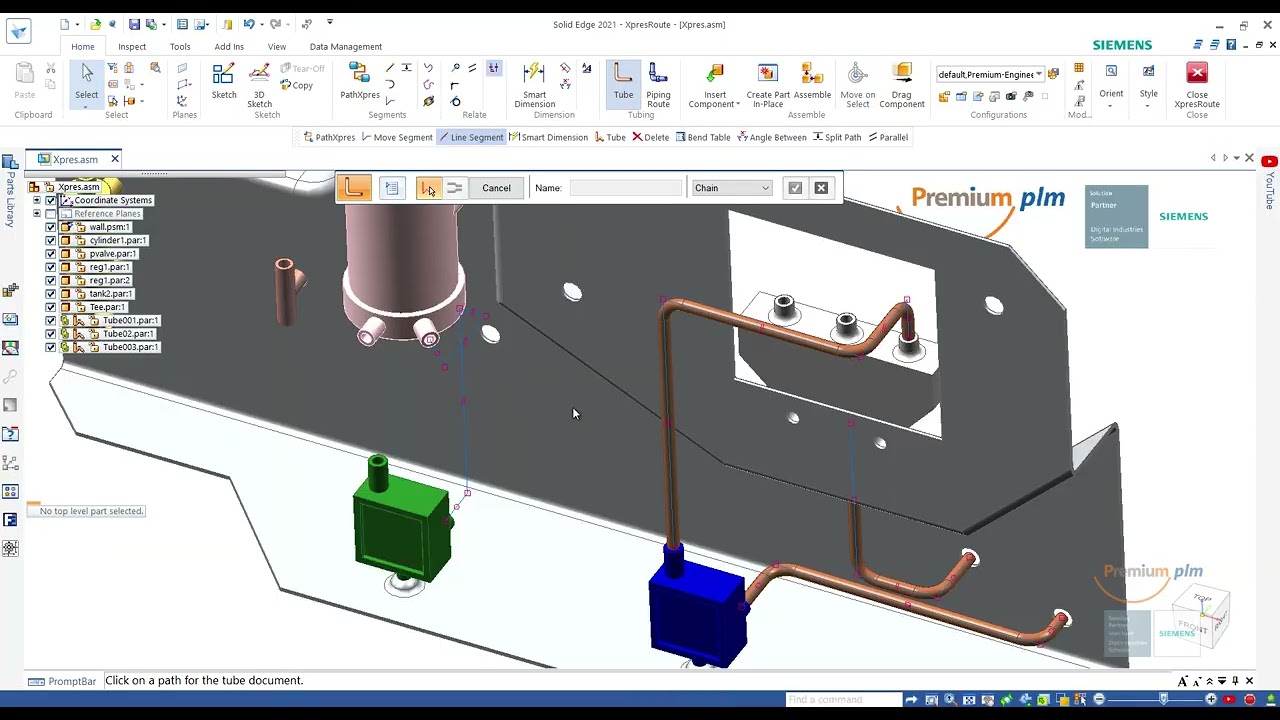Image resolution: width=1280 pixels, height=720 pixels.
Task: Activate the Tube command in ribbon
Action: click(623, 82)
